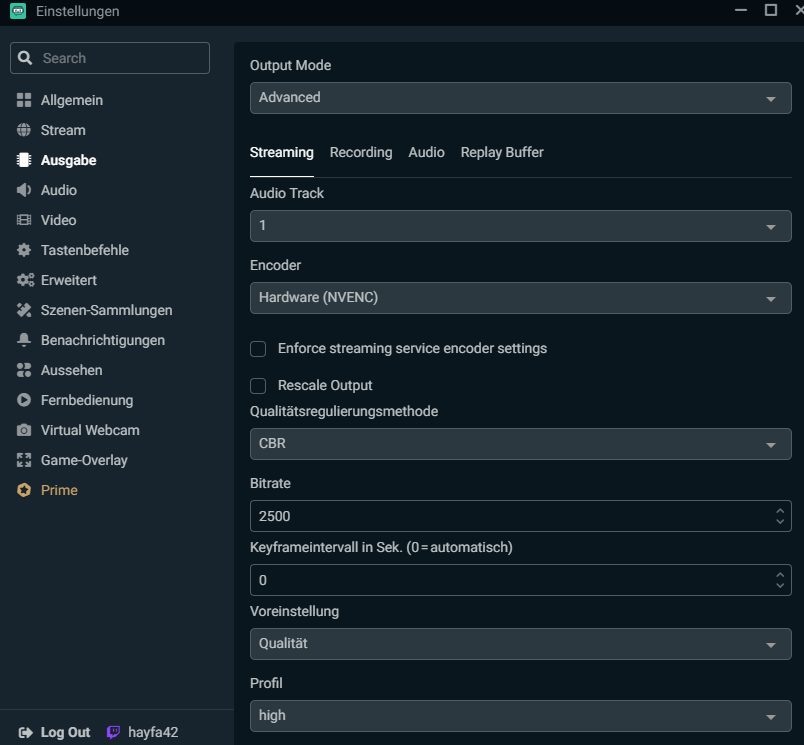804x745 pixels.
Task: Open the Szenen-Sammlungen settings section
Action: tap(106, 310)
